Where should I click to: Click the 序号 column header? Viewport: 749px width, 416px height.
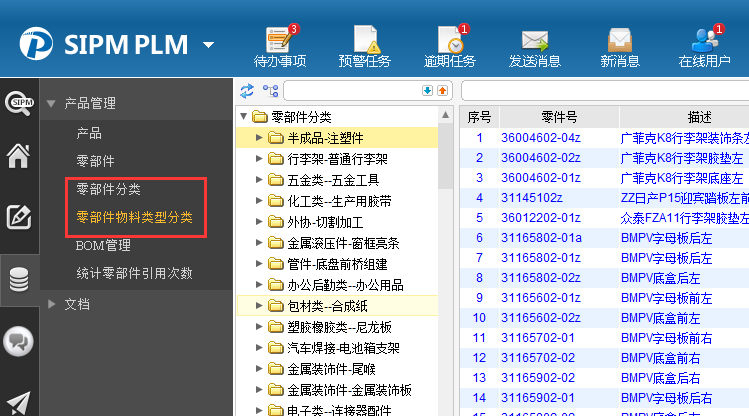pos(479,117)
